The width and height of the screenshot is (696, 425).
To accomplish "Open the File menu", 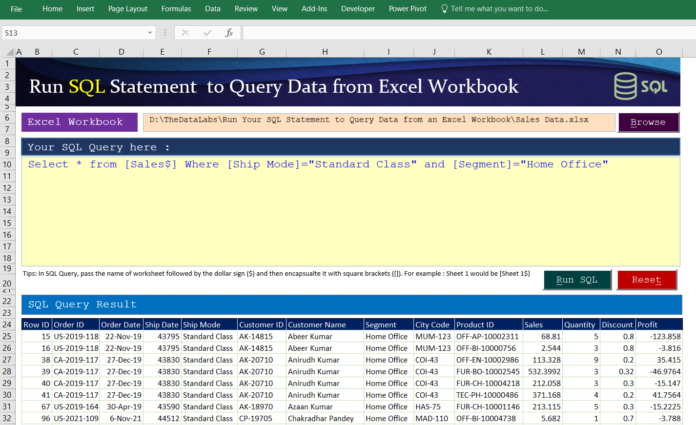I will (x=16, y=8).
